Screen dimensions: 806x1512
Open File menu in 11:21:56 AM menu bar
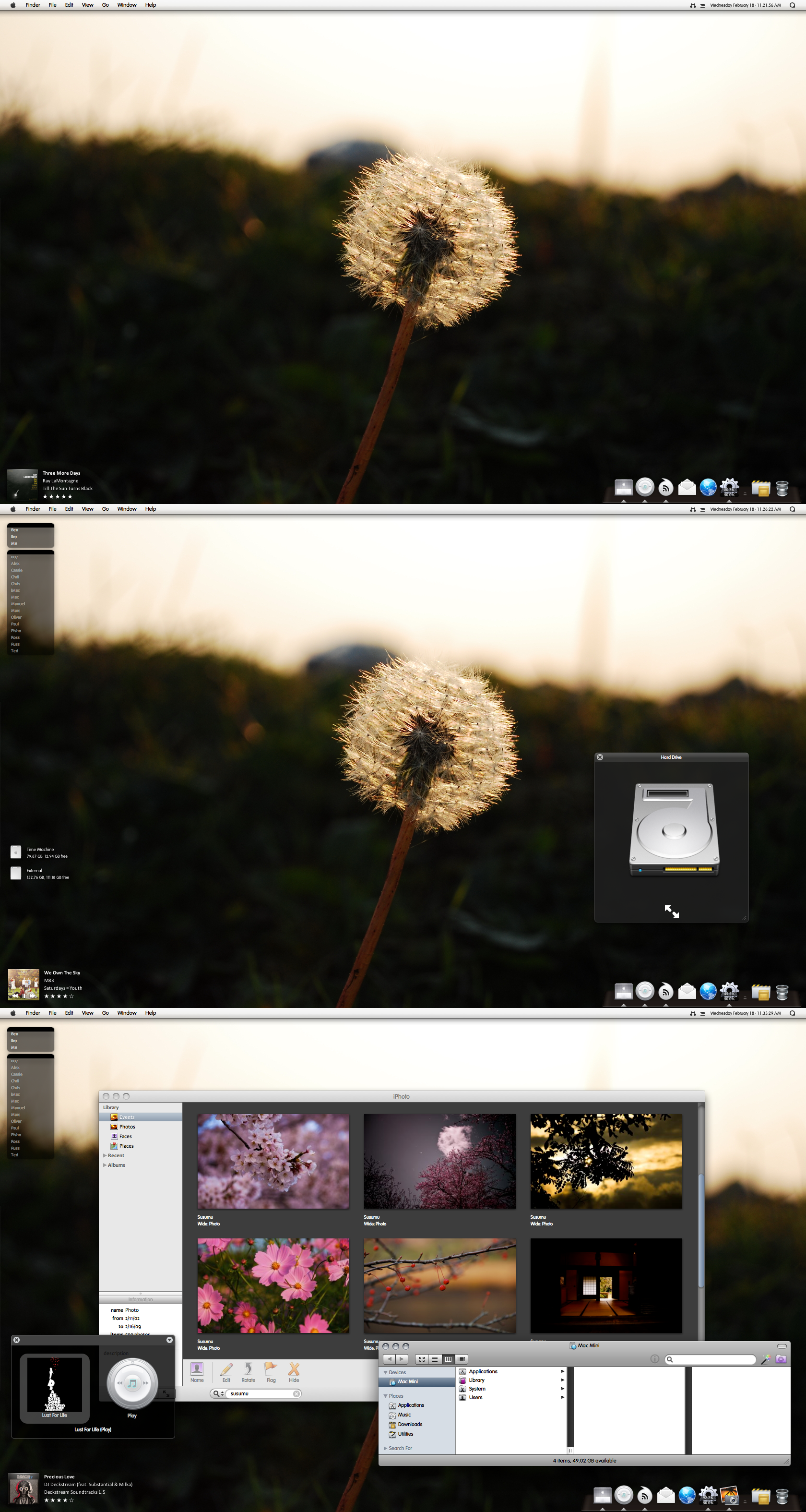click(53, 5)
